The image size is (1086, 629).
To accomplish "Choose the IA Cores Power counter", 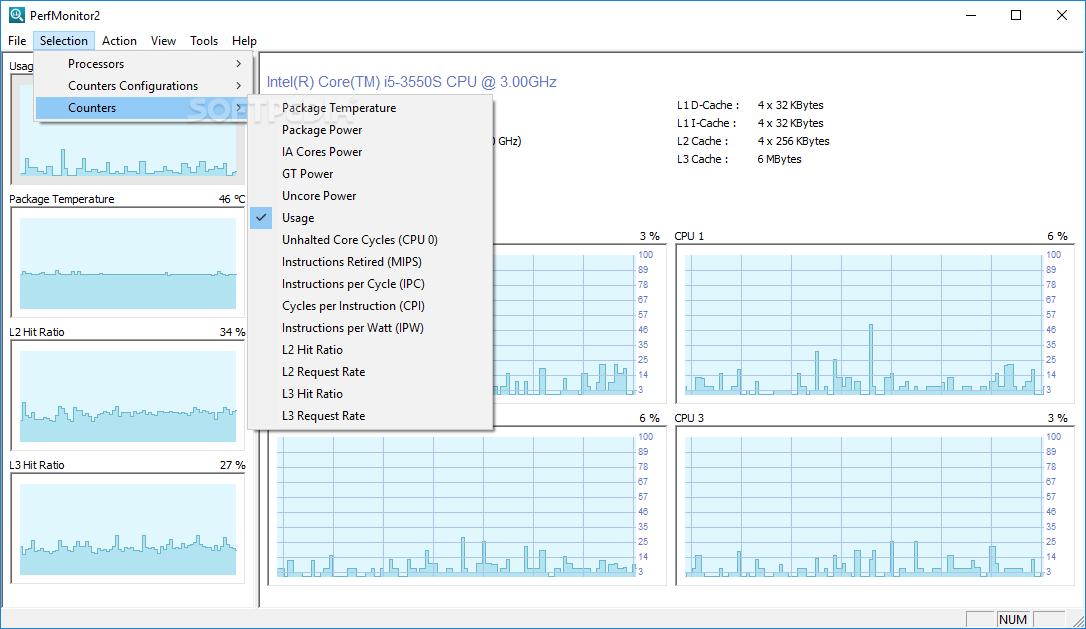I will (x=371, y=152).
